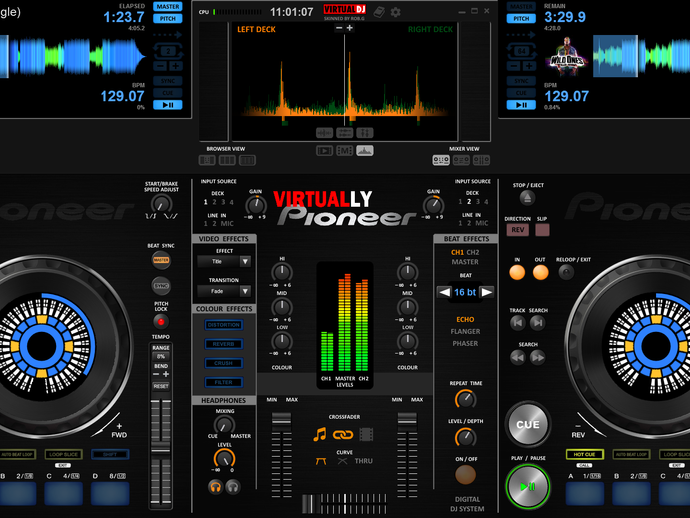Screen dimensions: 690x518
Task: Toggle the SLIP button next to REV
Action: pyautogui.click(x=542, y=230)
